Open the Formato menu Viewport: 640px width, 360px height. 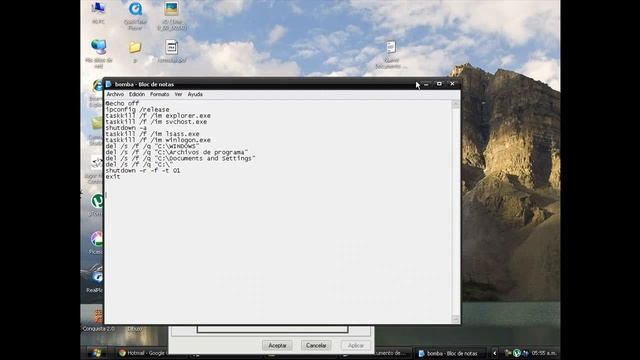click(x=159, y=94)
